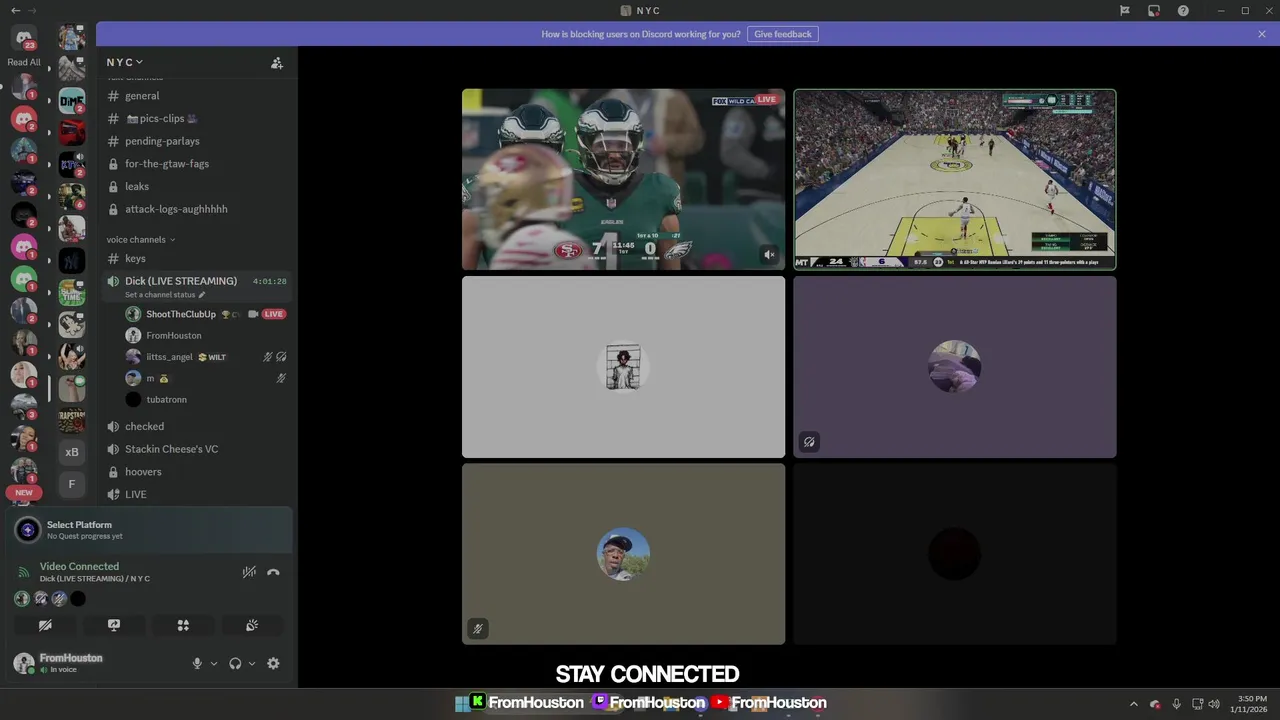Open the audio output options dropdown
1280x720 pixels.
pyautogui.click(x=252, y=664)
